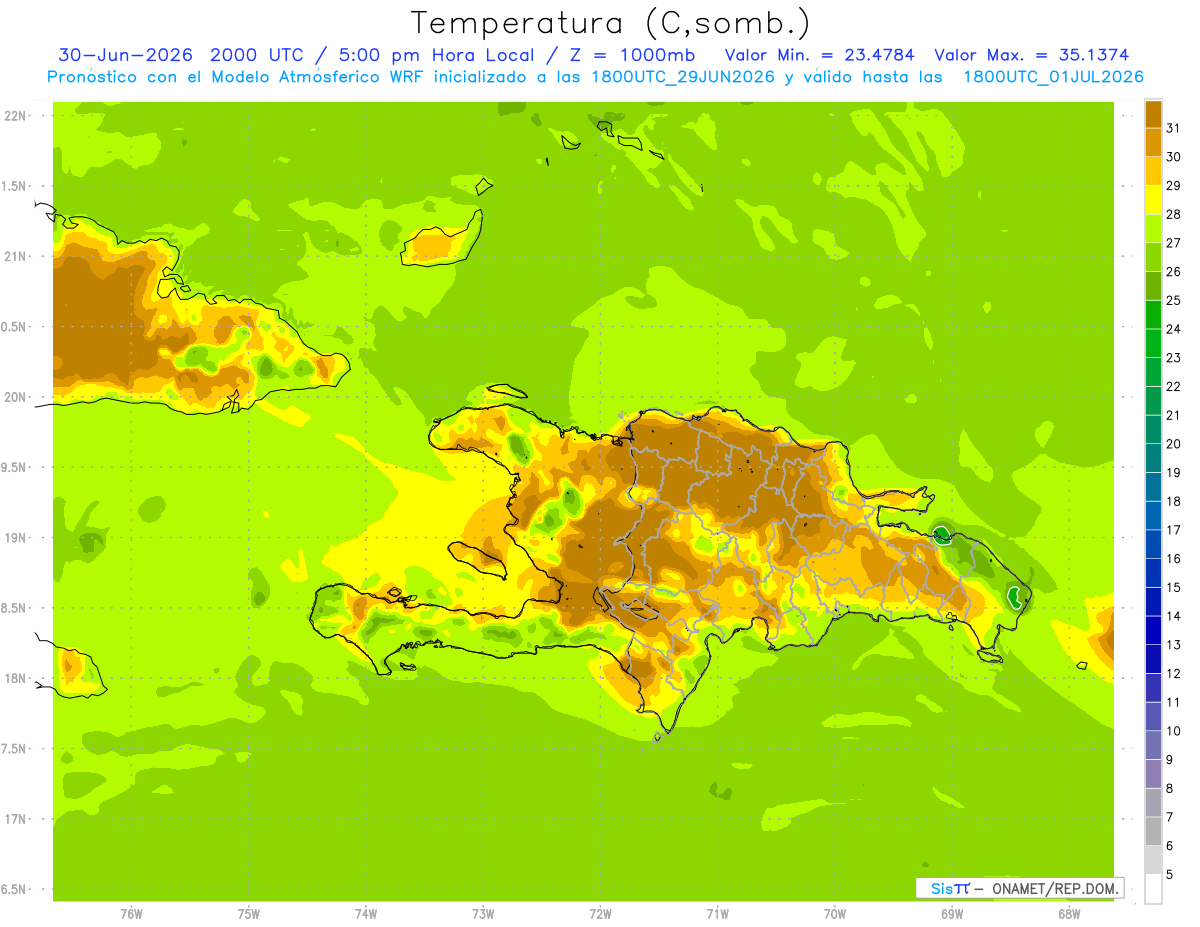Select legend value '10' on the color bar

(1173, 731)
